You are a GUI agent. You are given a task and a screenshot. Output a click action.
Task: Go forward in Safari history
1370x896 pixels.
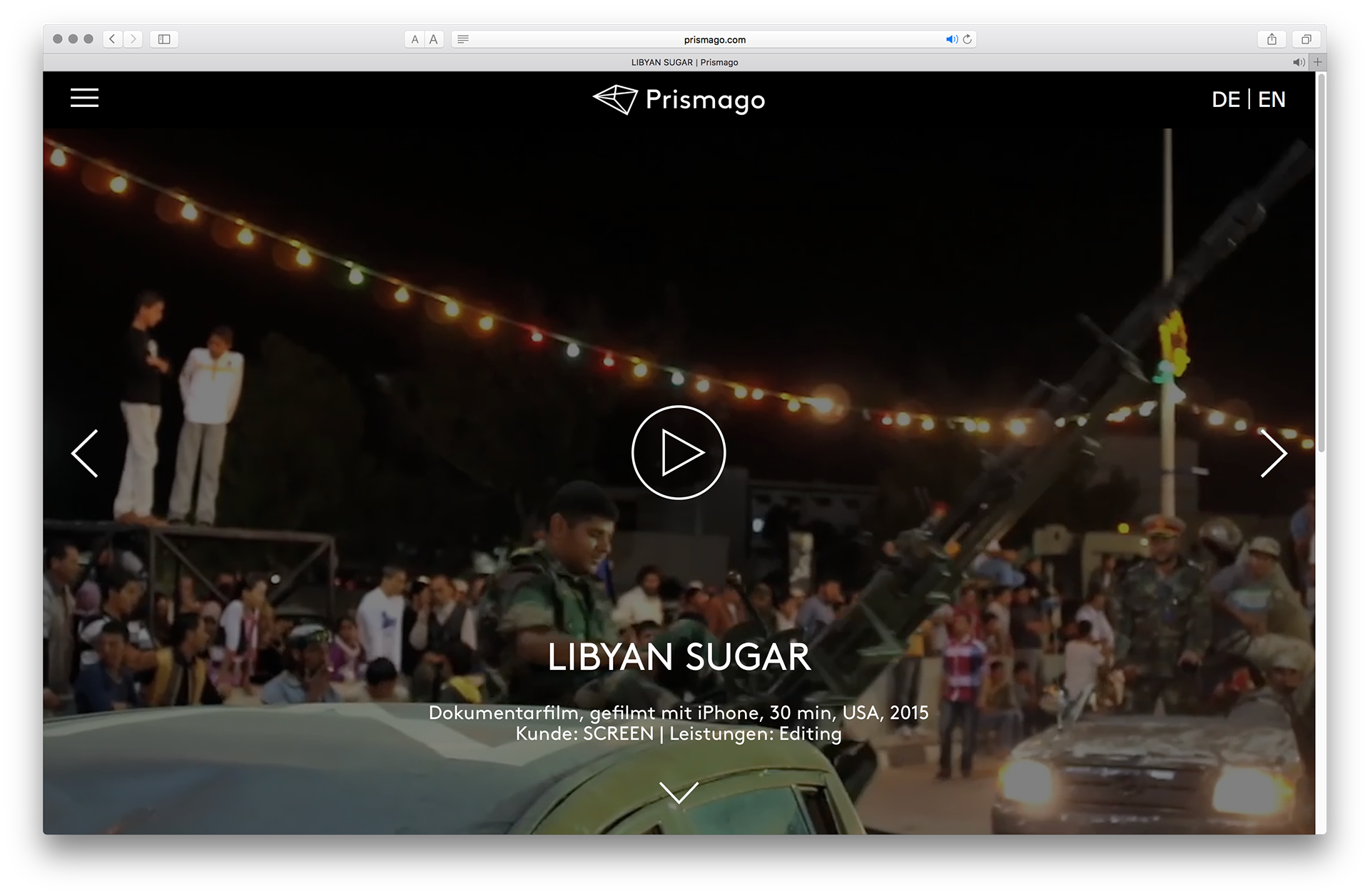tap(133, 39)
